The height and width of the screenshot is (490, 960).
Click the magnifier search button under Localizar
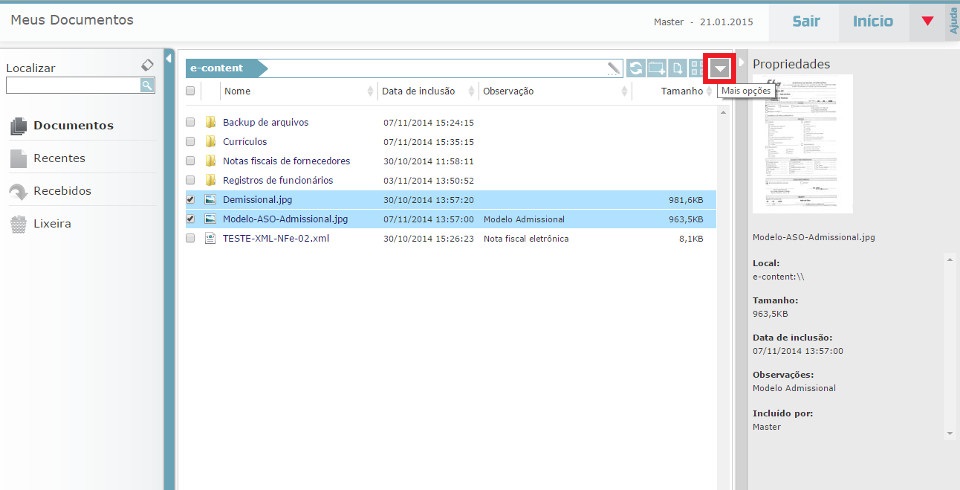[147, 86]
